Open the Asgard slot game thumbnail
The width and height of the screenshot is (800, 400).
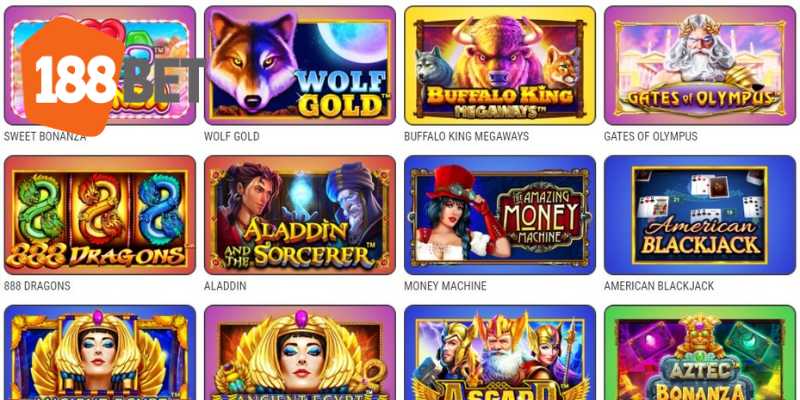coord(499,353)
